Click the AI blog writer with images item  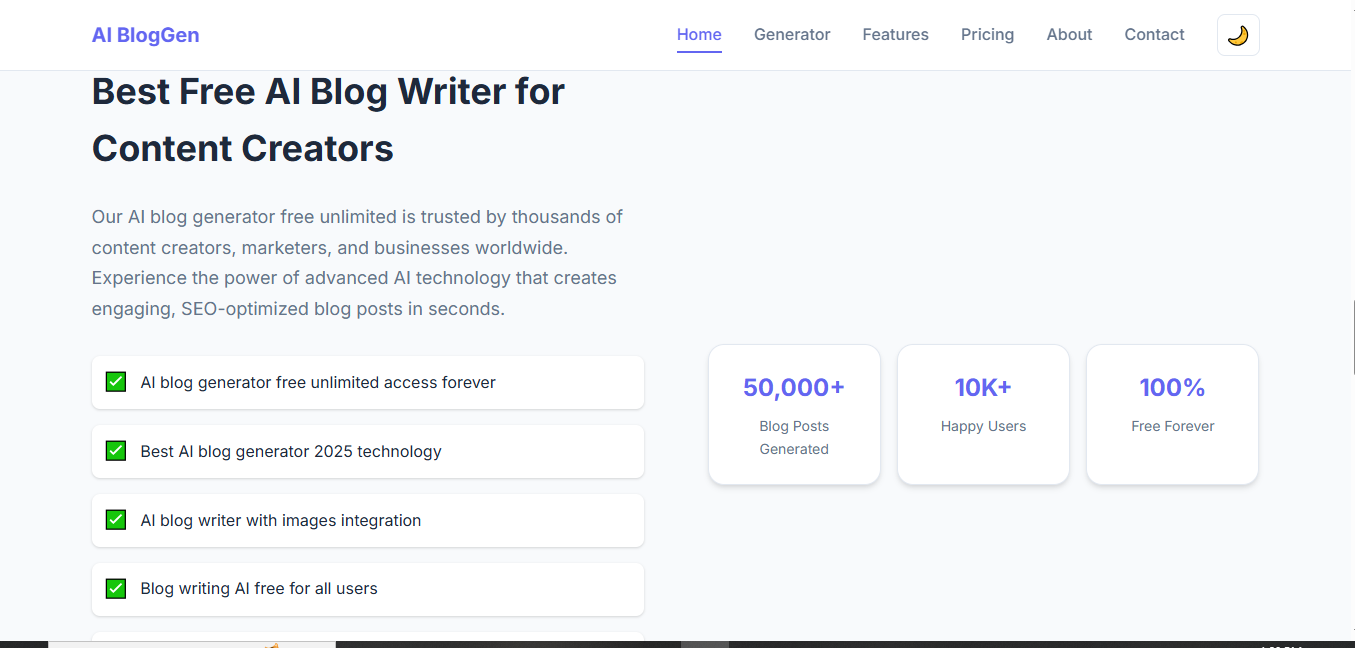tap(368, 520)
